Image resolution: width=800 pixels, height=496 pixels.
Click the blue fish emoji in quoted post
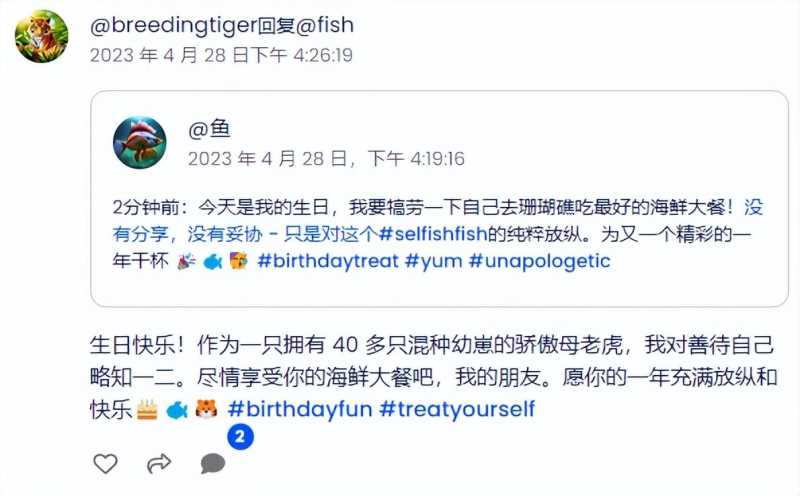click(213, 262)
